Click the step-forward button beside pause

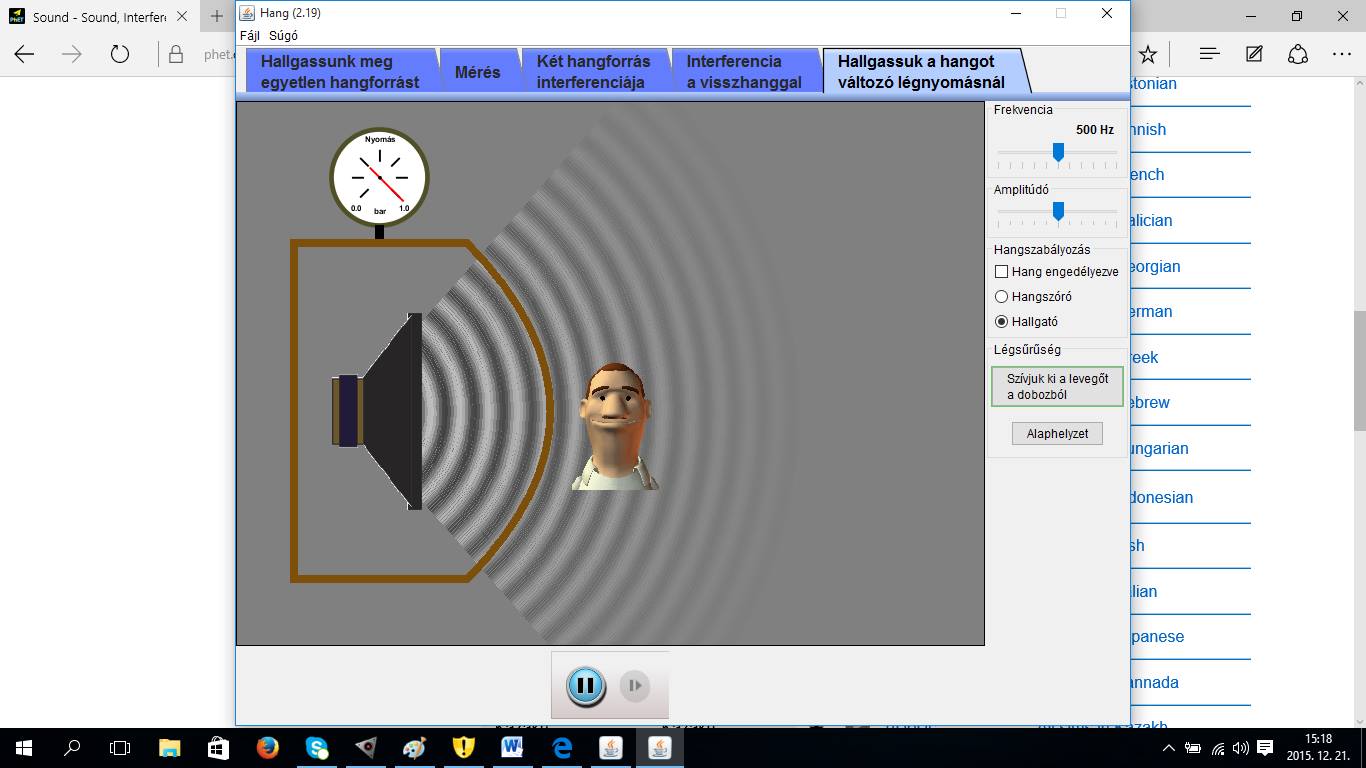634,686
